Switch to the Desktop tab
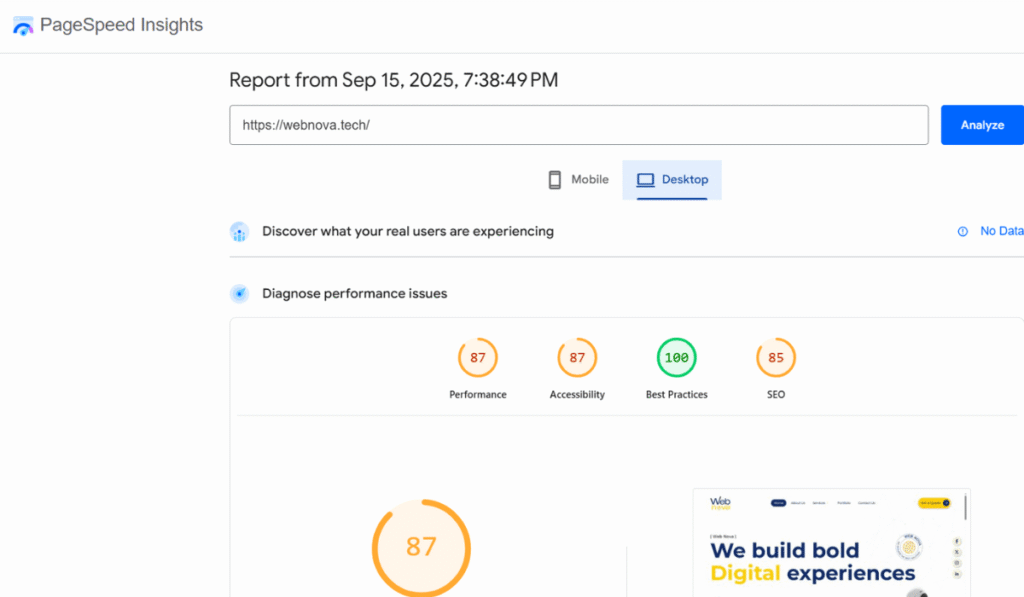The width and height of the screenshot is (1024, 597). [x=672, y=180]
